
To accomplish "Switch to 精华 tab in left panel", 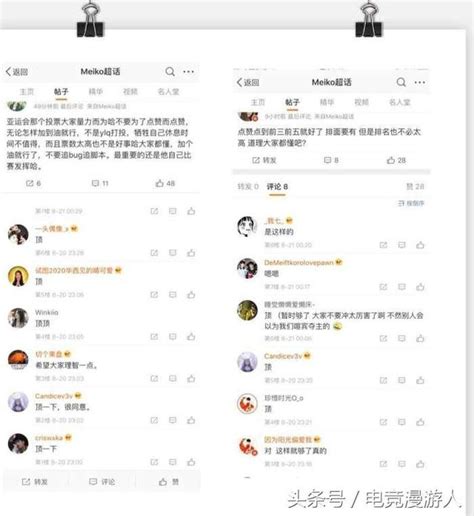I will click(96, 92).
